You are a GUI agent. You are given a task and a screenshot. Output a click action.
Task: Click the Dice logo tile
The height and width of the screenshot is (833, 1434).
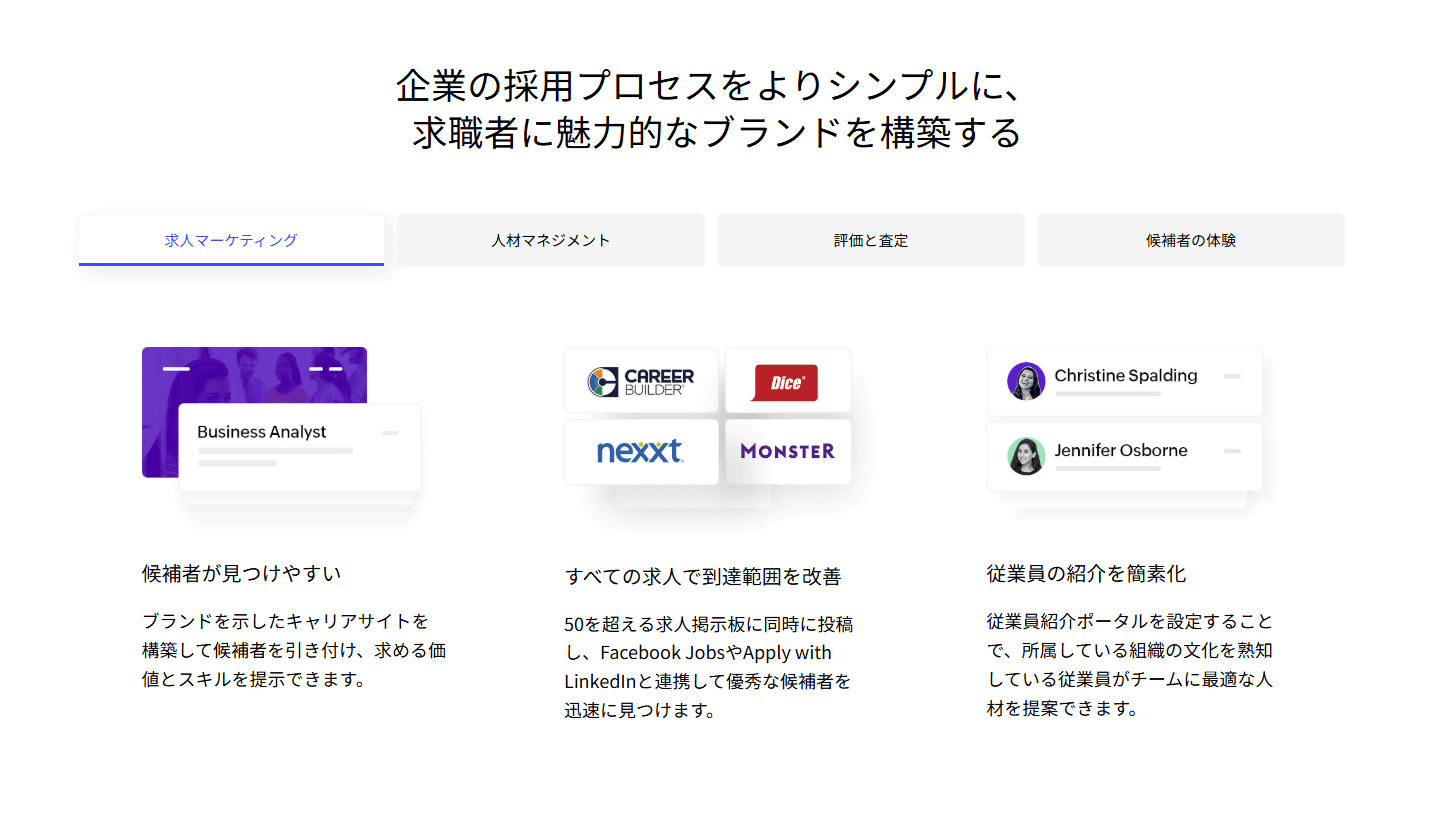pyautogui.click(x=788, y=381)
